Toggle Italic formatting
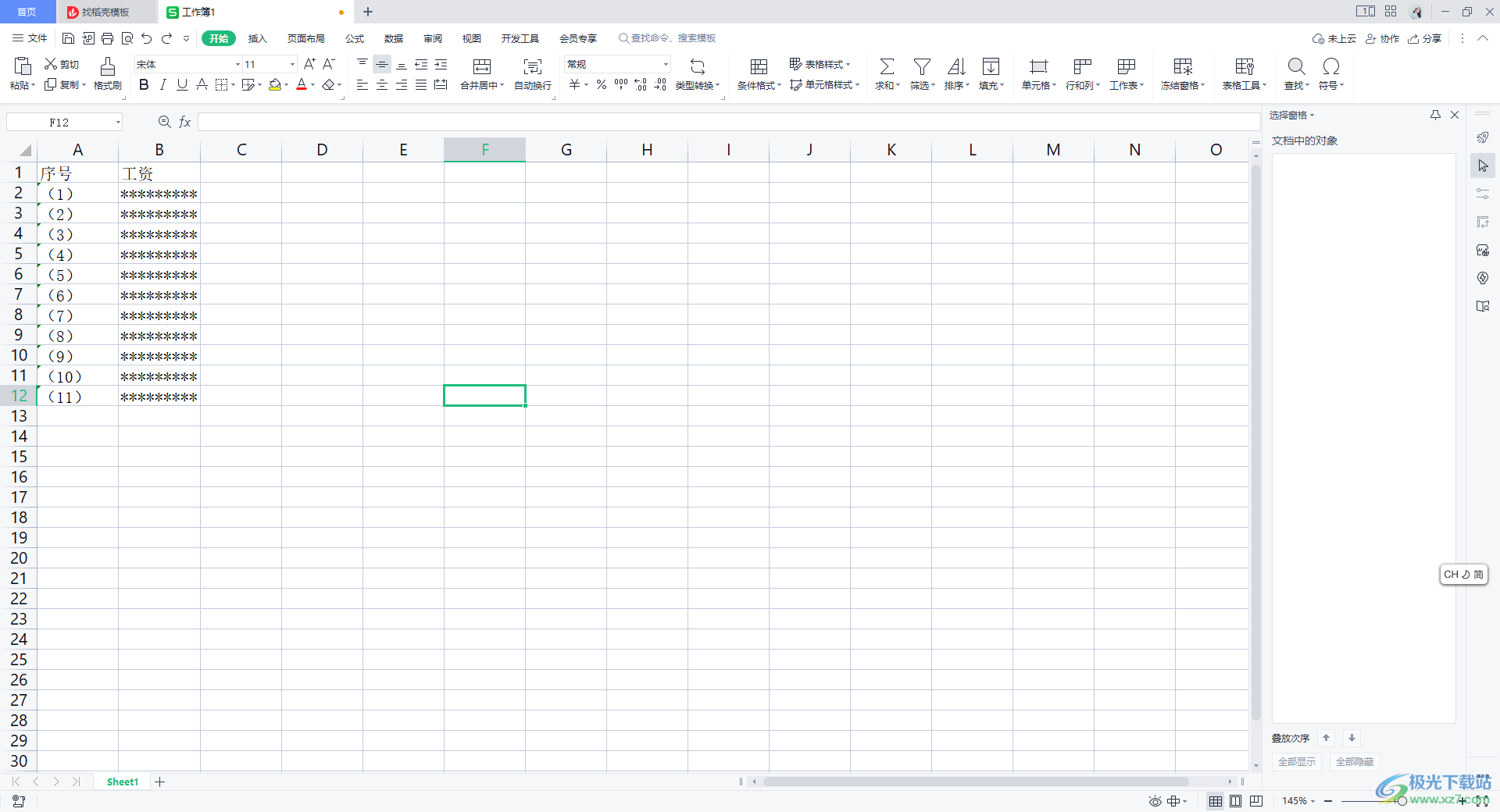Viewport: 1500px width, 812px height. [163, 84]
